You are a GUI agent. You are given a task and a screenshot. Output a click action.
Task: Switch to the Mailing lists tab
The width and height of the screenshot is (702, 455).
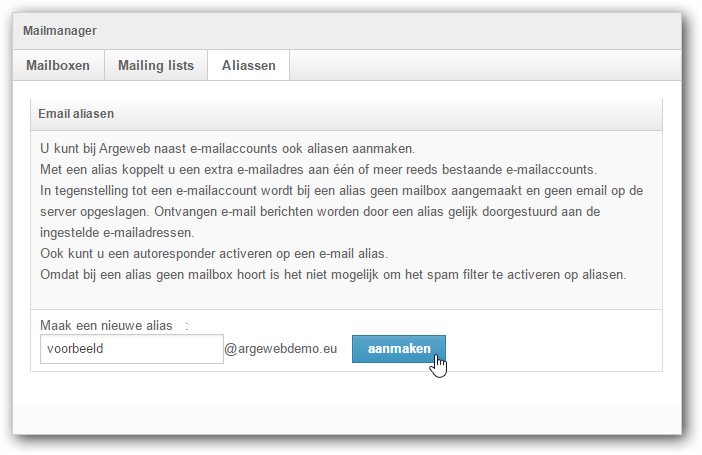click(156, 65)
